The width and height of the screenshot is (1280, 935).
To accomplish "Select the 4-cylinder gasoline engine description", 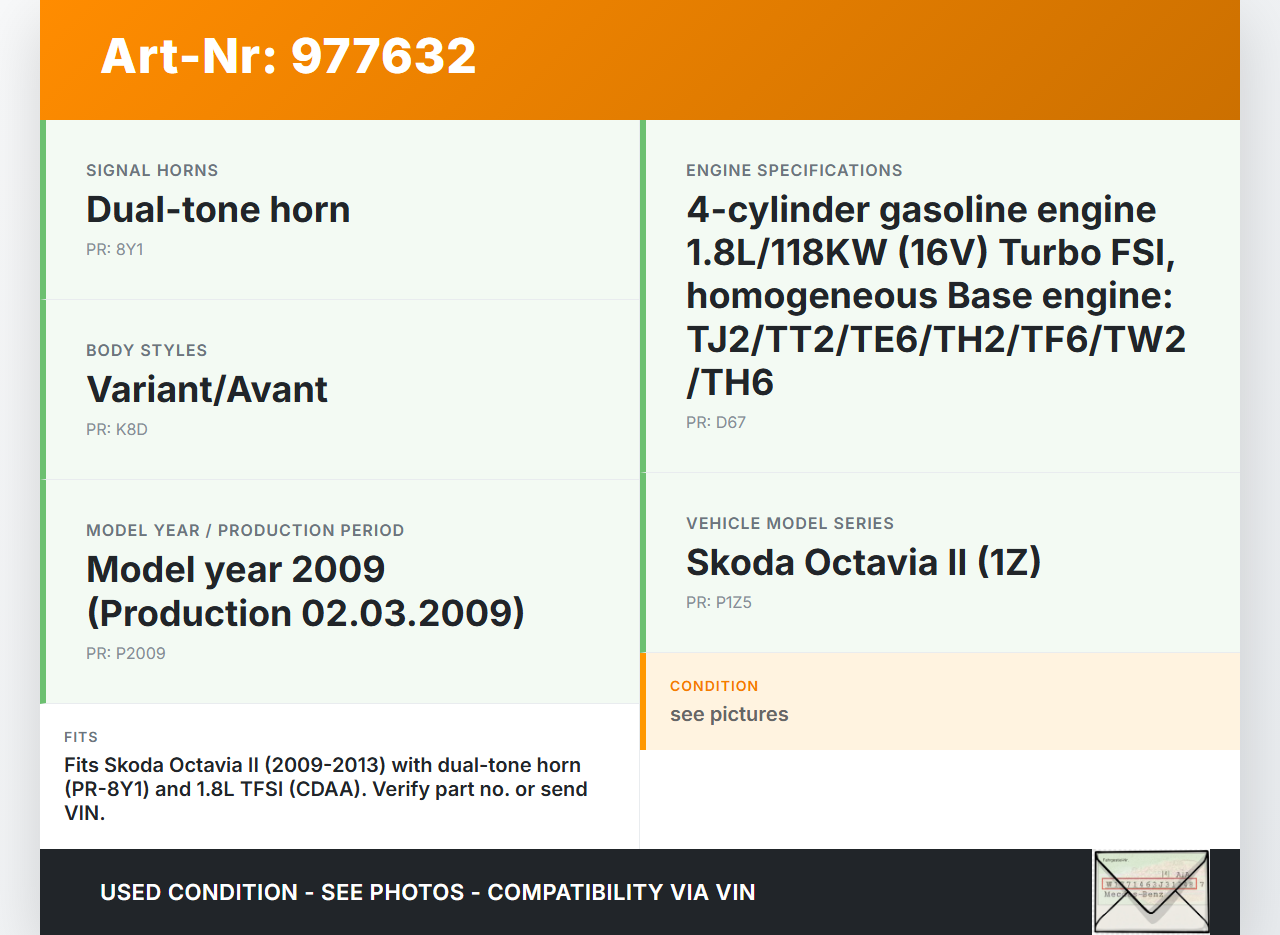I will pos(935,296).
